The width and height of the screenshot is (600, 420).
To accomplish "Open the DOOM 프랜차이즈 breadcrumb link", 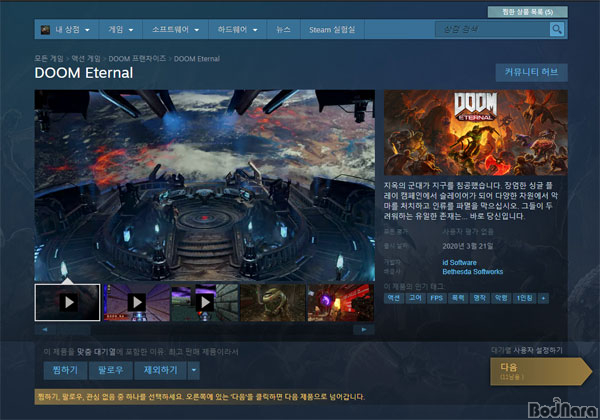I will (x=137, y=59).
